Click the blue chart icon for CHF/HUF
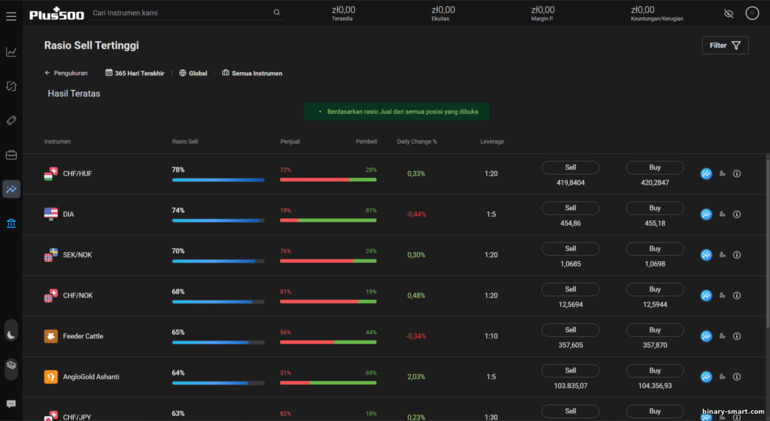770x421 pixels. click(x=706, y=173)
